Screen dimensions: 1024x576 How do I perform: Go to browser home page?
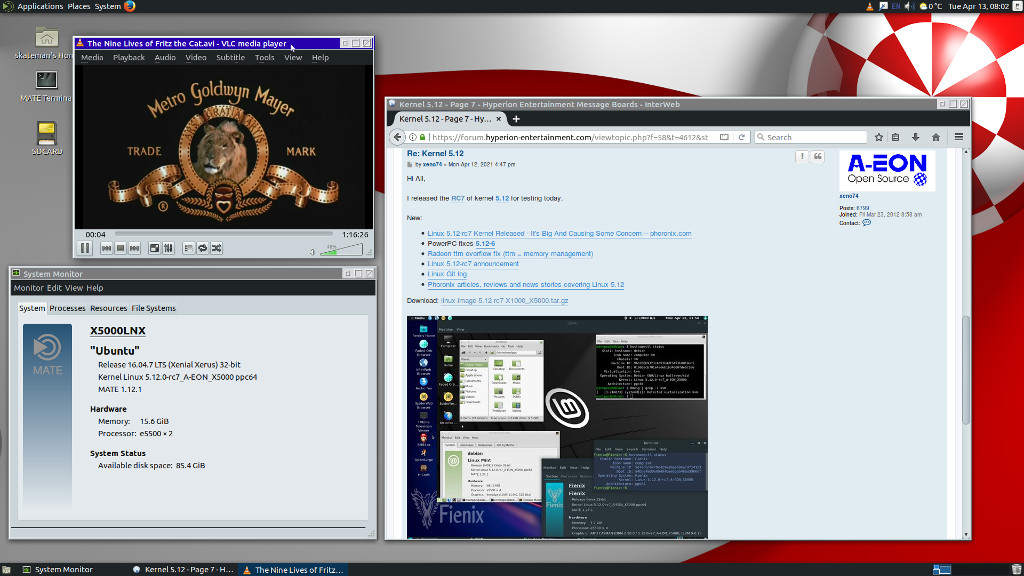pos(936,137)
